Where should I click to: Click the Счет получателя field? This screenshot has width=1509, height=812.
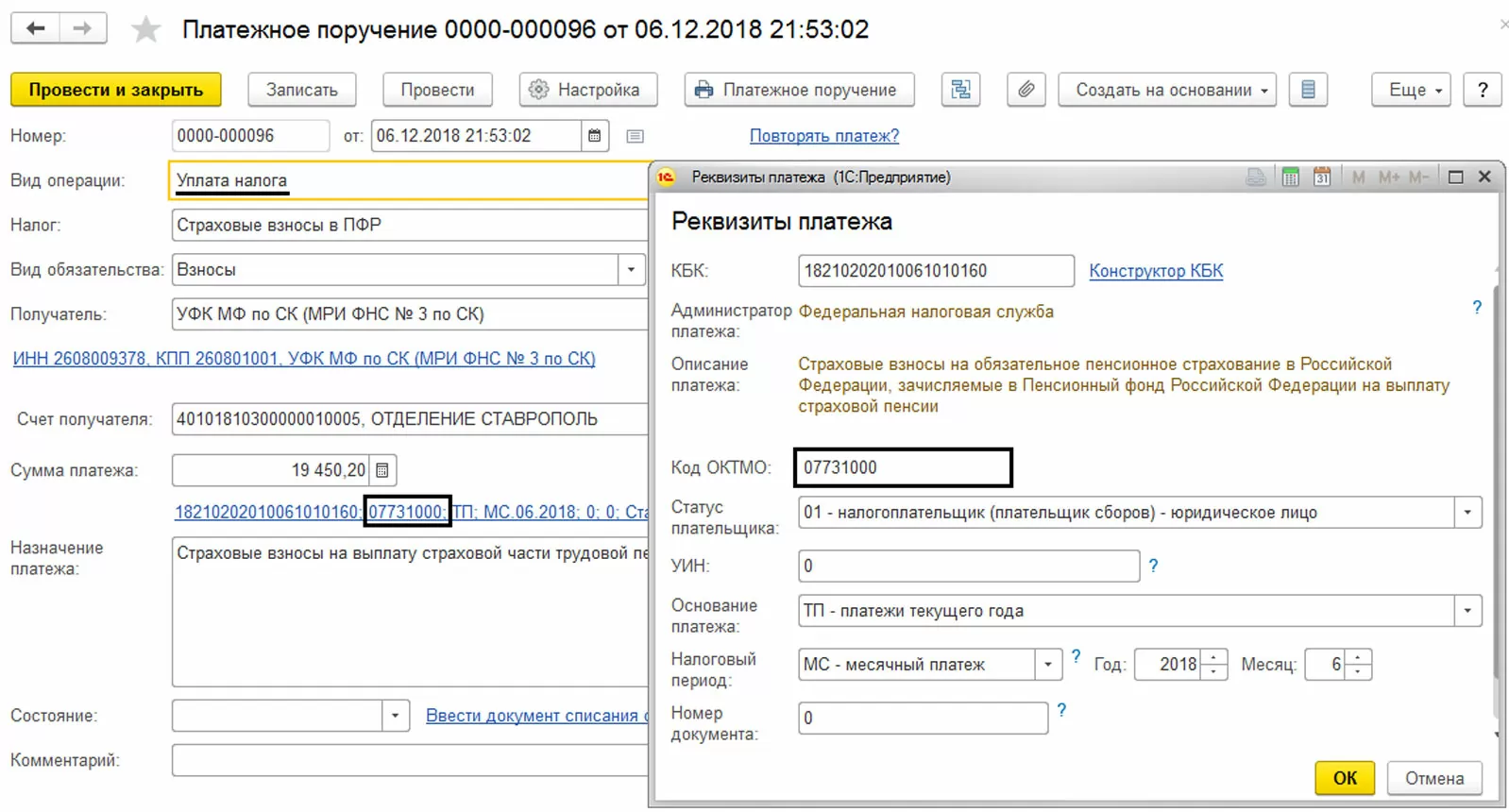pos(410,419)
